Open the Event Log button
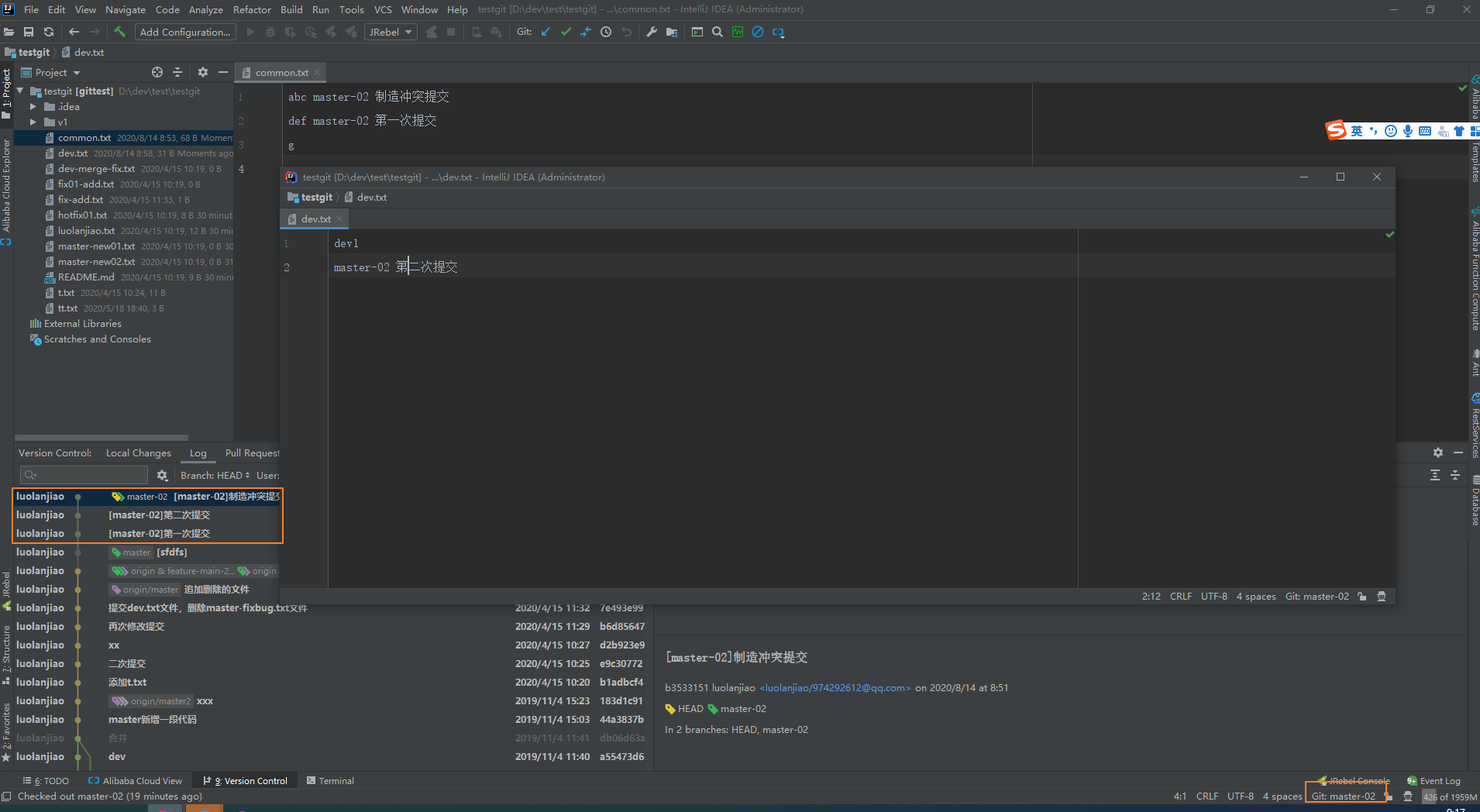Image resolution: width=1480 pixels, height=812 pixels. point(1434,781)
